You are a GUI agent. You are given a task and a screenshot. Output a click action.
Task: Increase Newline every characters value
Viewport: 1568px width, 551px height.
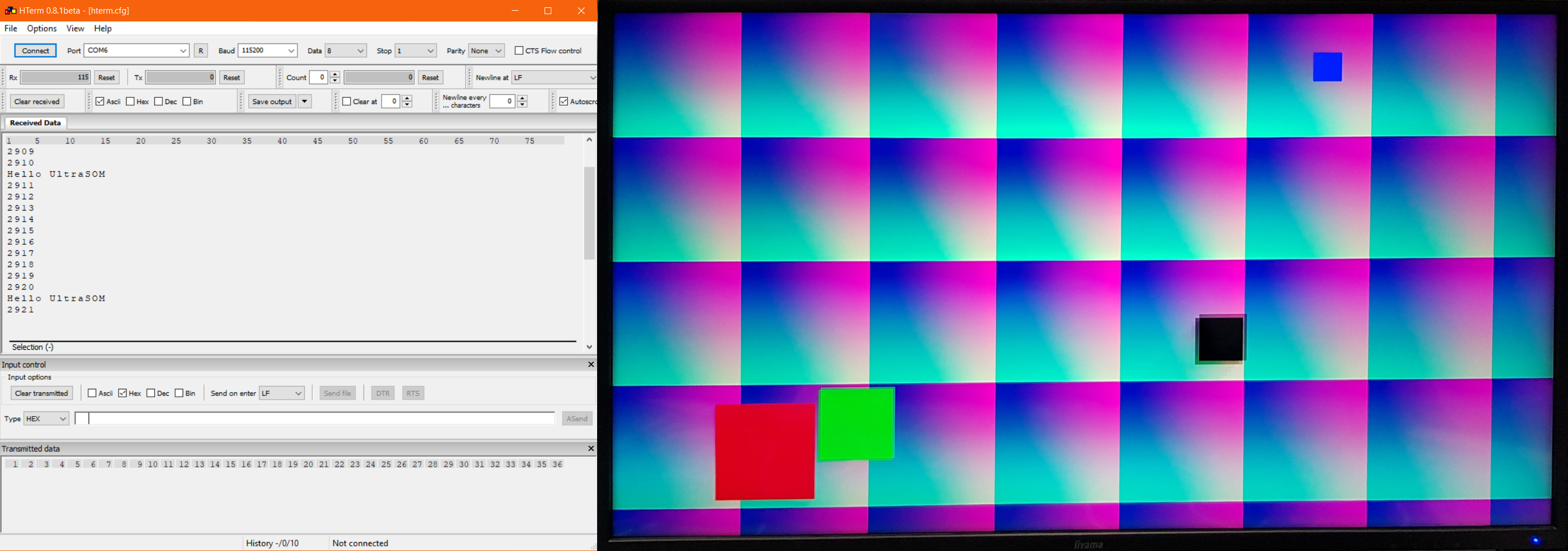[x=522, y=98]
